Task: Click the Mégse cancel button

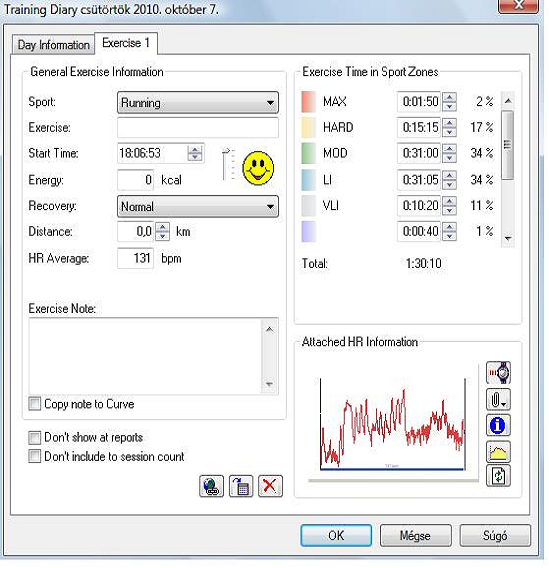Action: tap(415, 535)
